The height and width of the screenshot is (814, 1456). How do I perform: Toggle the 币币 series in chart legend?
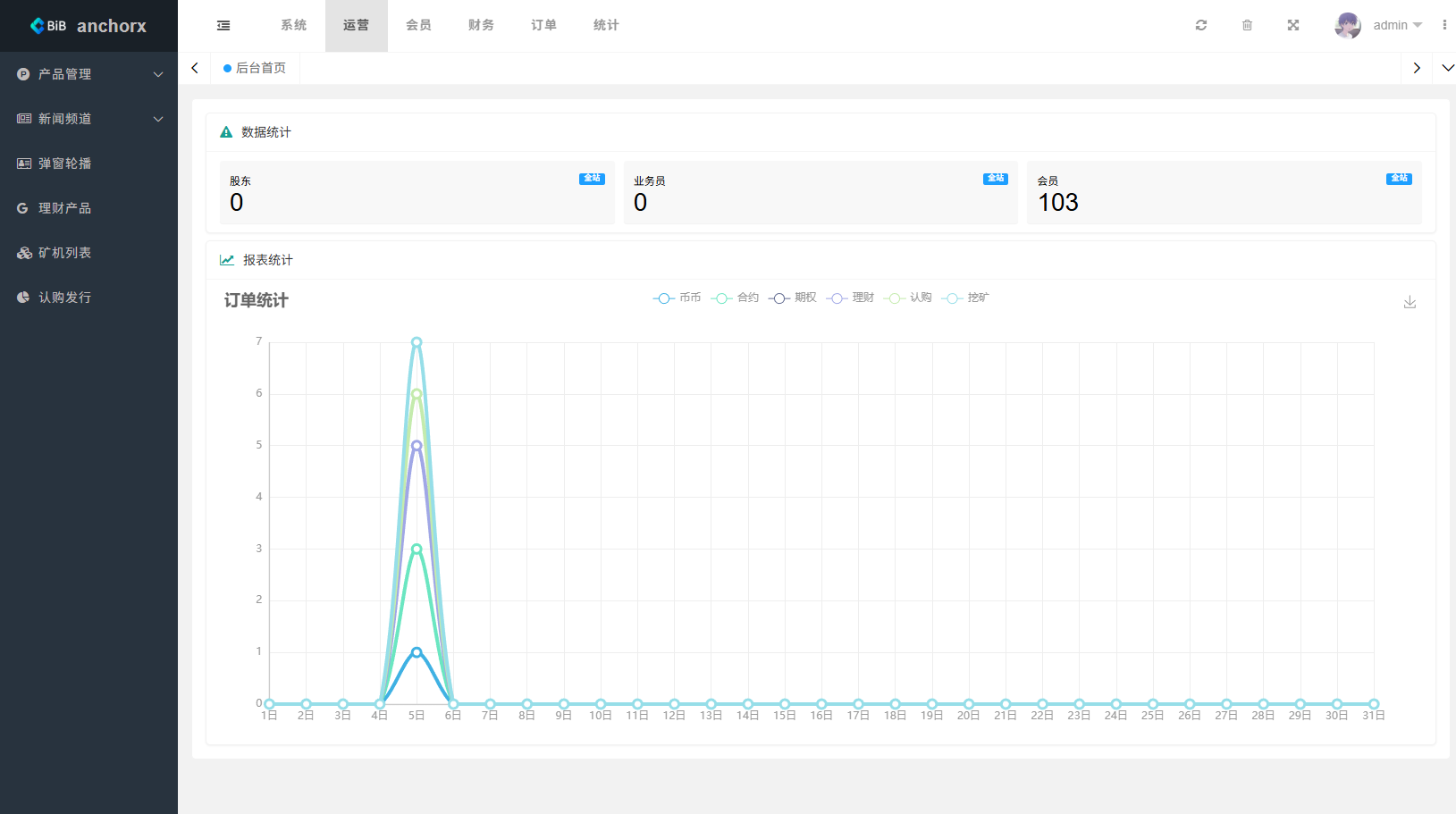pos(677,298)
